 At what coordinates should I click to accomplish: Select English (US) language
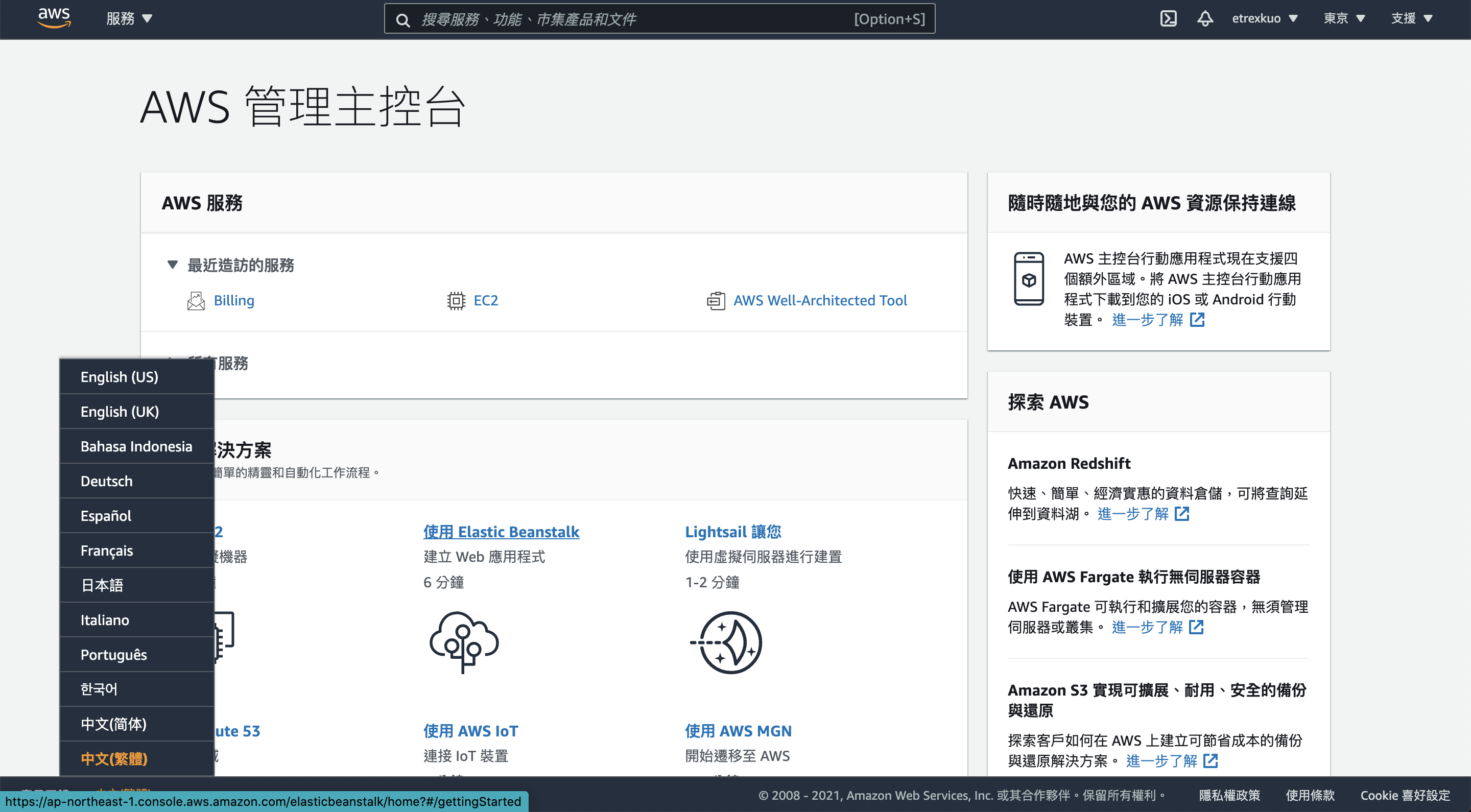tap(137, 377)
